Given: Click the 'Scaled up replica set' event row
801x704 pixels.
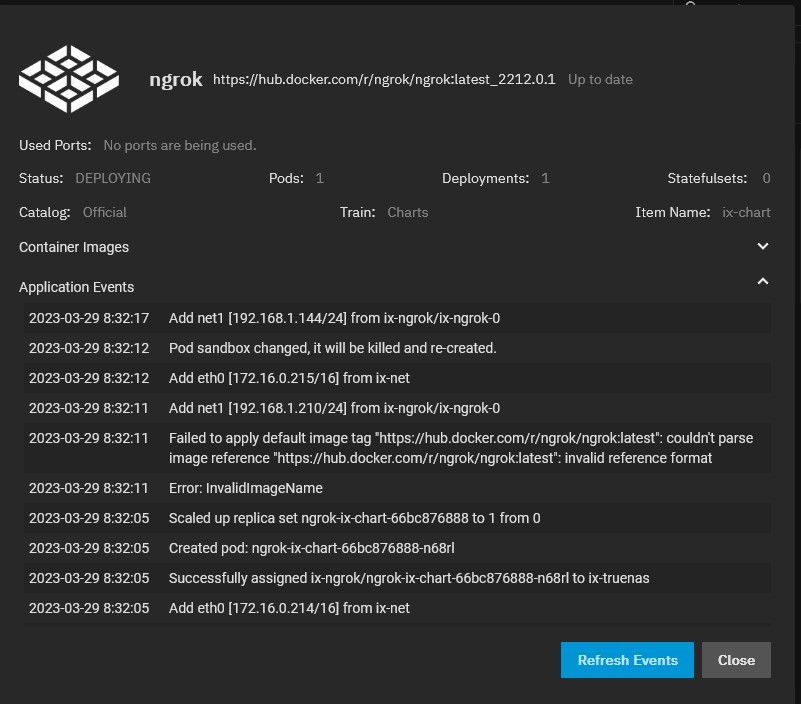Looking at the screenshot, I should pos(397,518).
